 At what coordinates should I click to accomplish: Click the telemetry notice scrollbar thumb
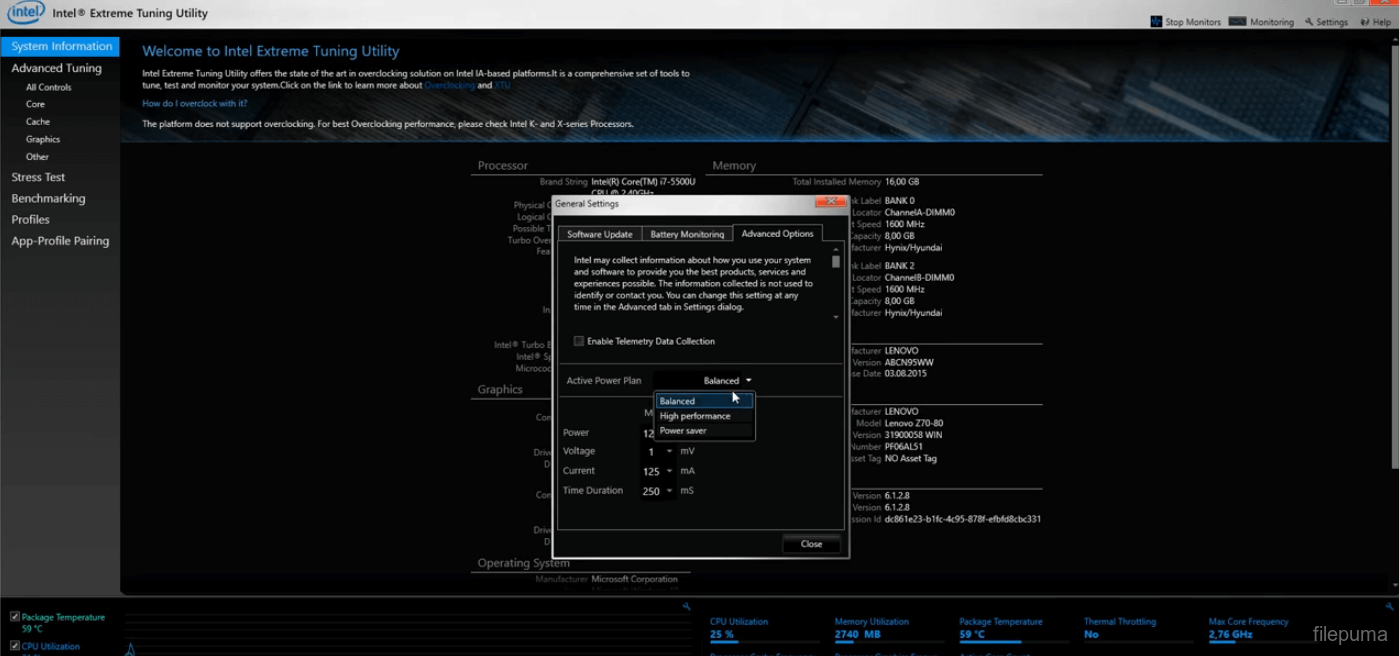(x=836, y=262)
